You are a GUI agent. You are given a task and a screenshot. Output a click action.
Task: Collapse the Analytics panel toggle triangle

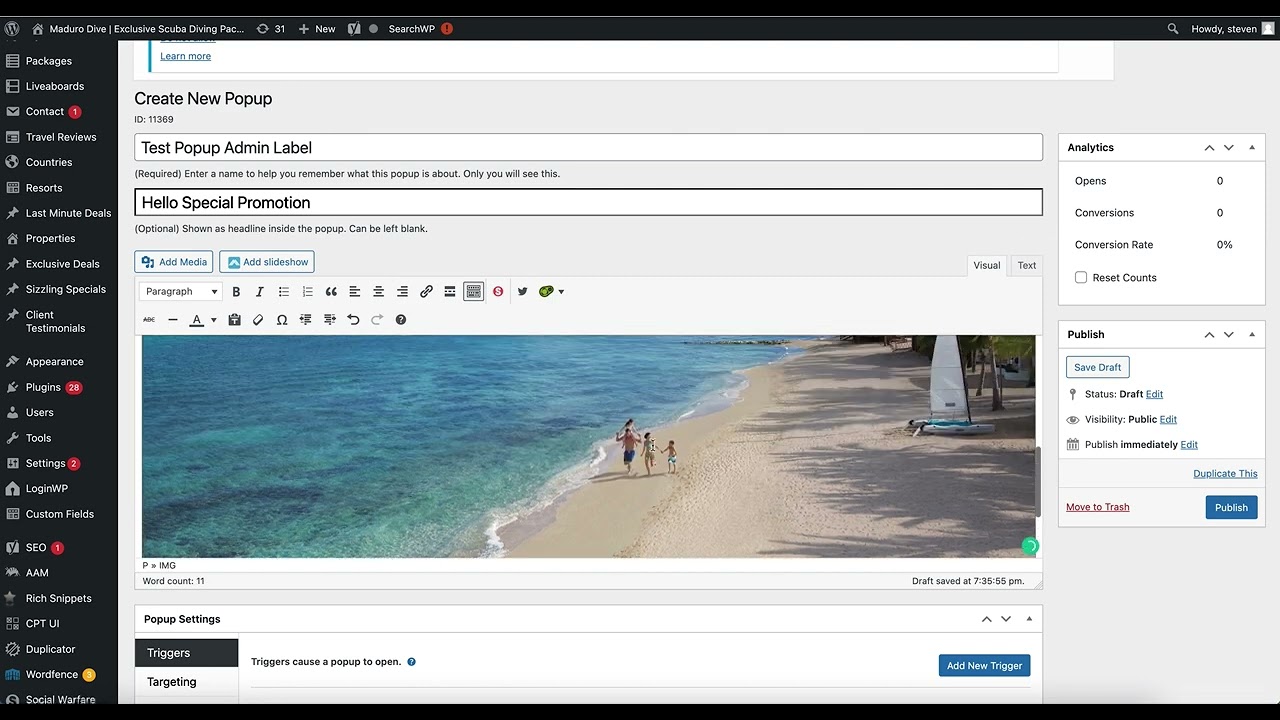coord(1252,147)
